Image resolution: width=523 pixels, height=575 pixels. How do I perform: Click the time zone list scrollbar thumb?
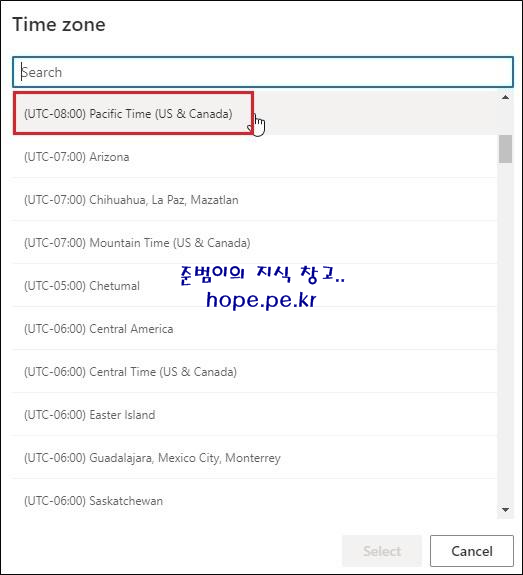pos(505,149)
